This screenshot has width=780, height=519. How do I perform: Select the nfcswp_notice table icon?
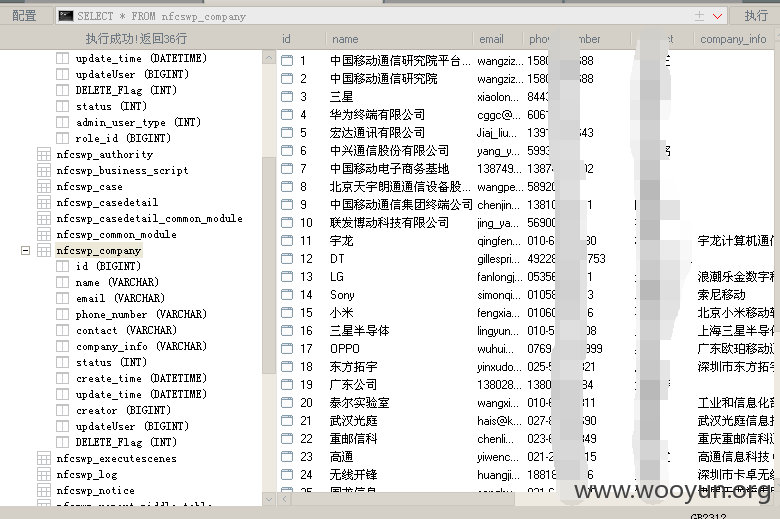(x=44, y=490)
